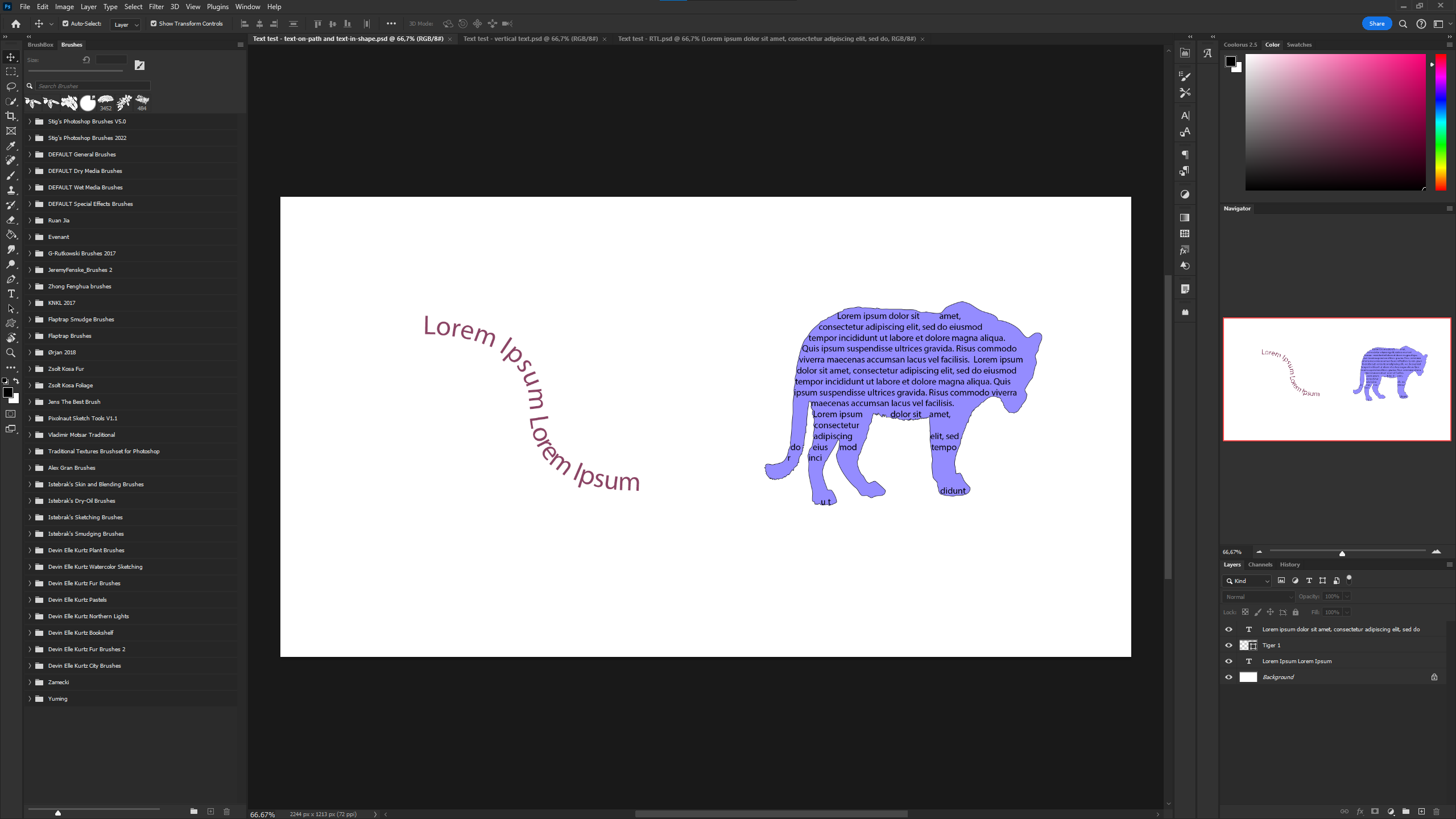The height and width of the screenshot is (819, 1456).
Task: Select the Lasso tool
Action: pos(11,86)
